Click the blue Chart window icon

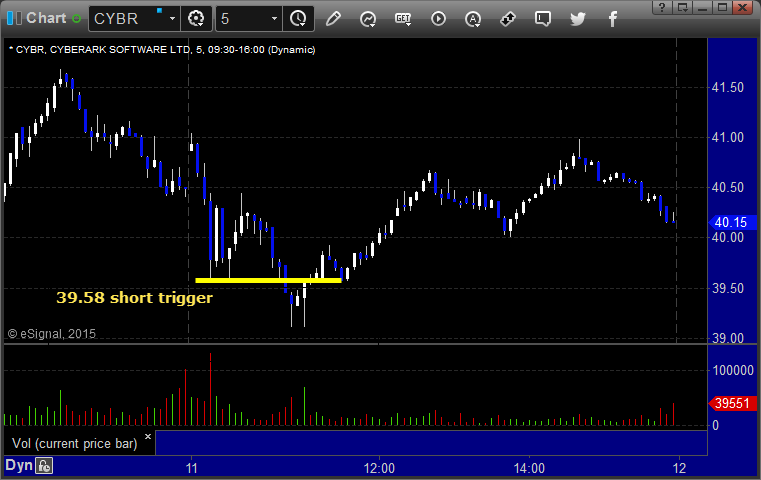coord(14,18)
